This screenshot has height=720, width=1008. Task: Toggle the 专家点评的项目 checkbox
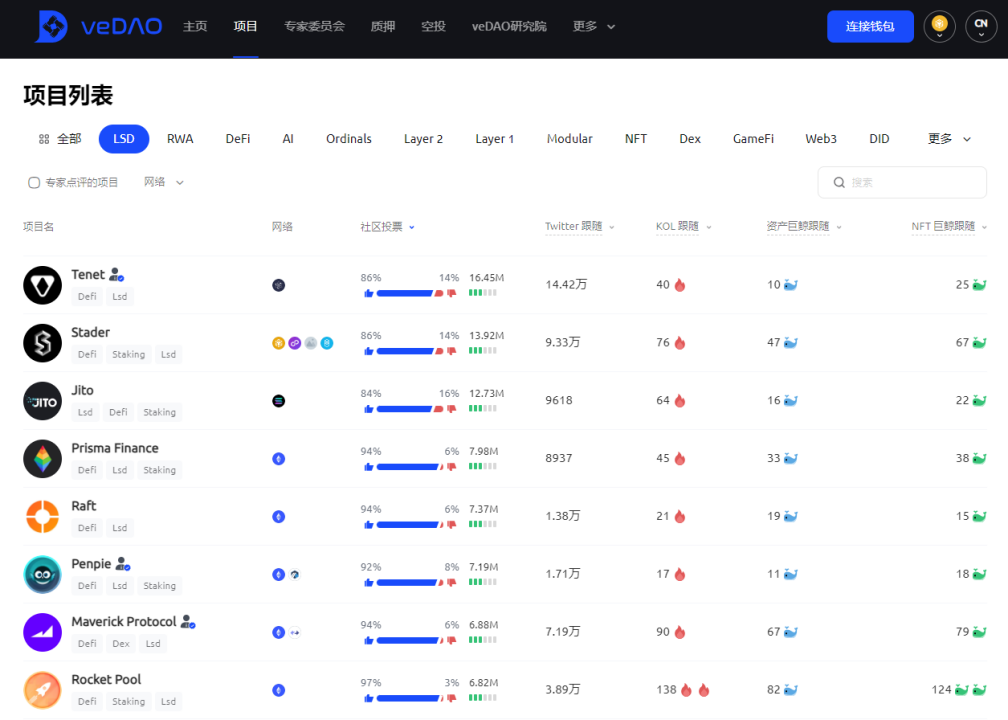(34, 183)
